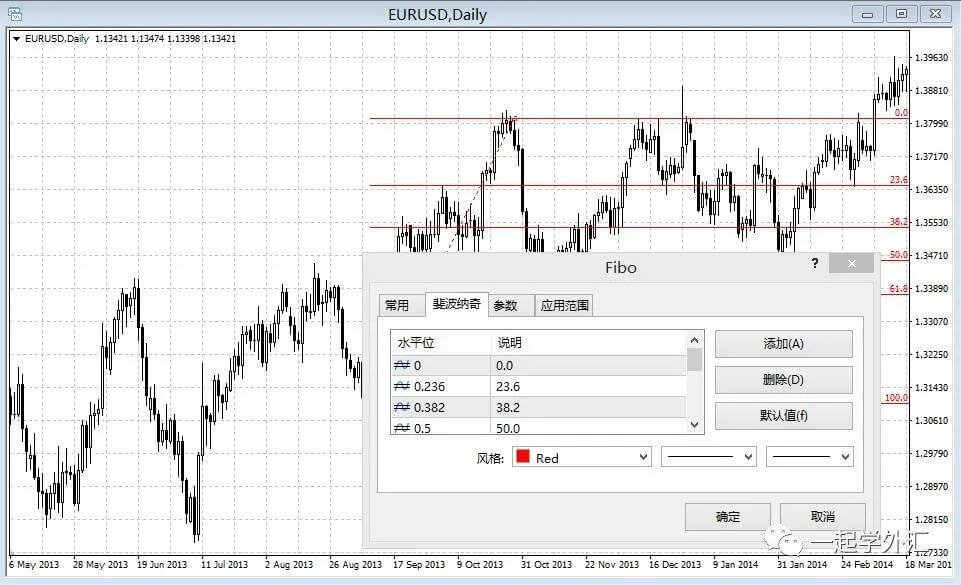
Task: Select the 23.6 description cell
Action: (589, 387)
